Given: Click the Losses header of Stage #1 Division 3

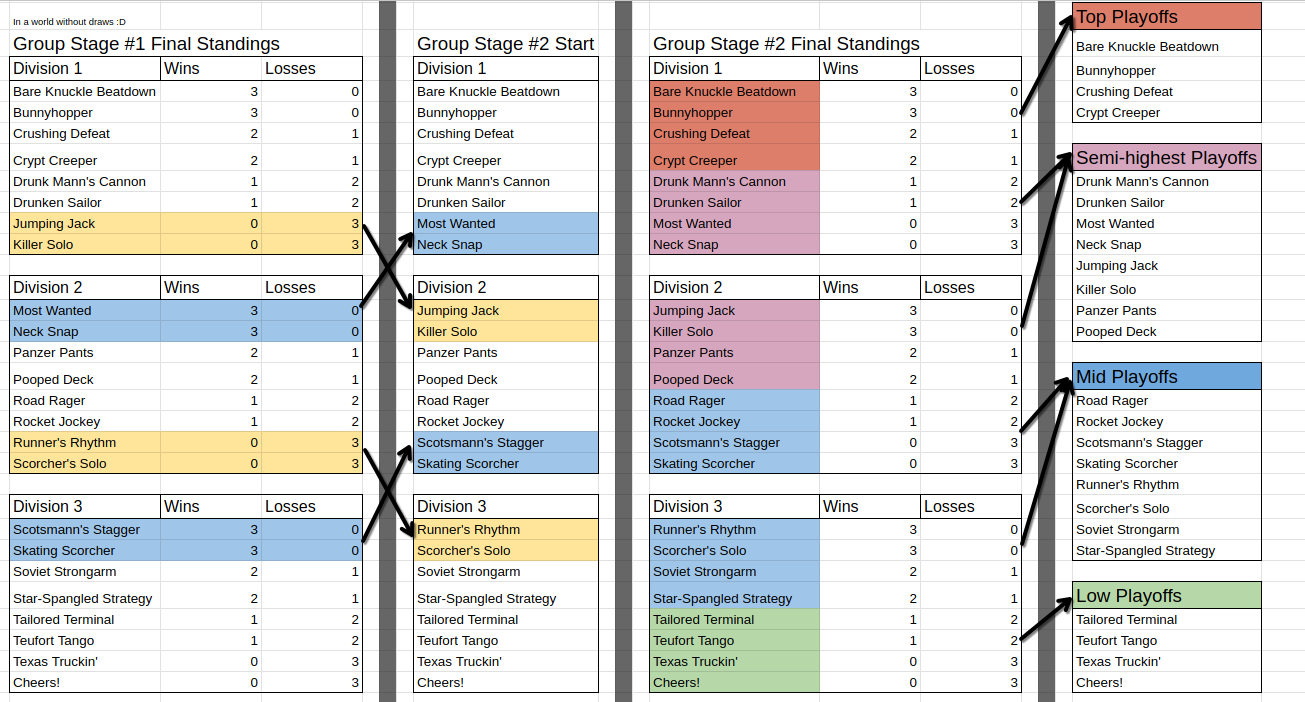Looking at the screenshot, I should [x=290, y=507].
